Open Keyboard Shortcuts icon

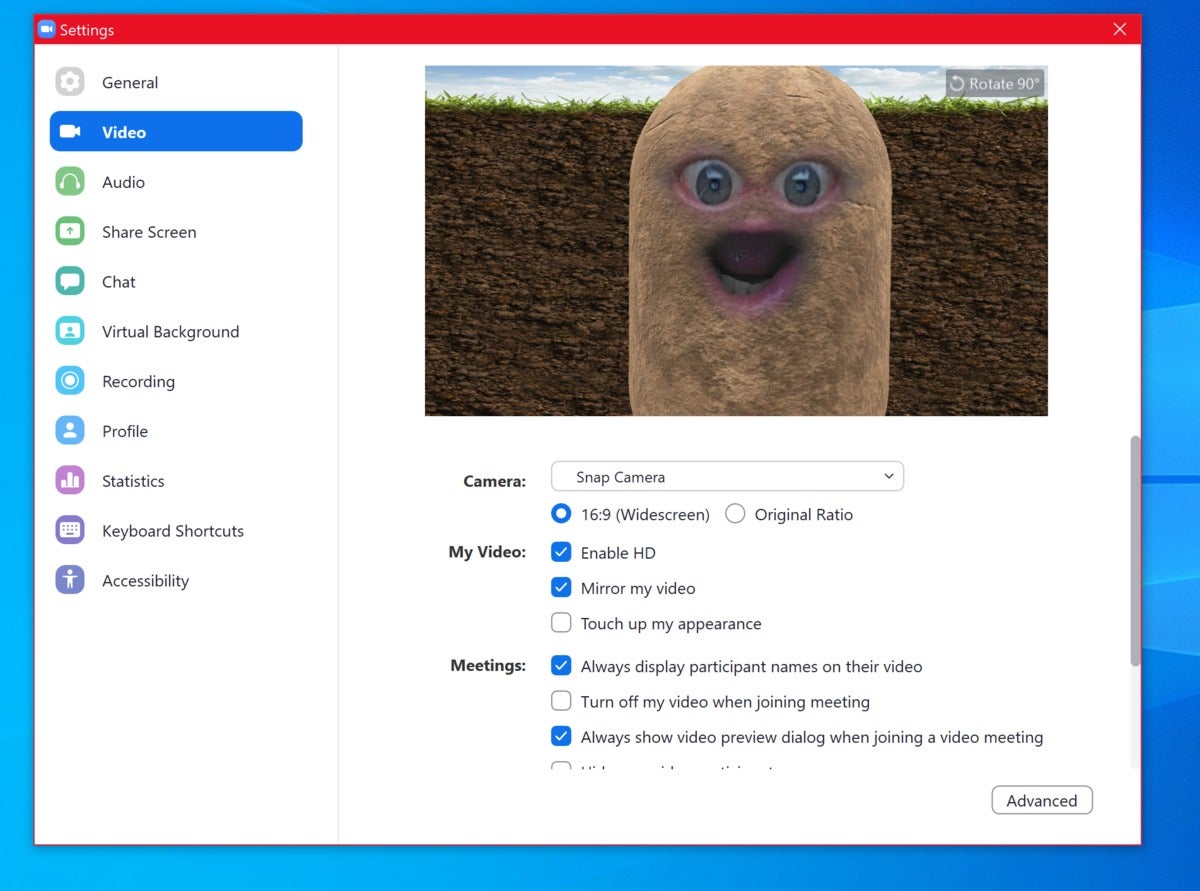click(x=70, y=531)
